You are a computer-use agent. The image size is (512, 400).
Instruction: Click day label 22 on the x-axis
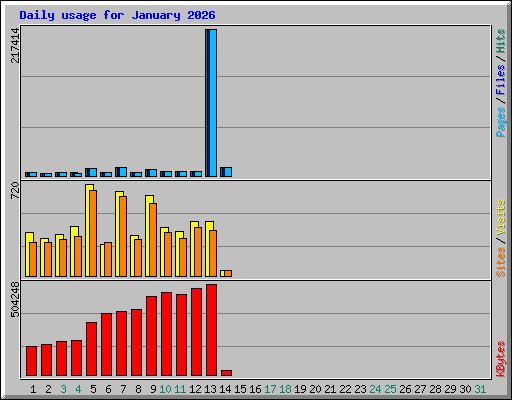pos(345,389)
